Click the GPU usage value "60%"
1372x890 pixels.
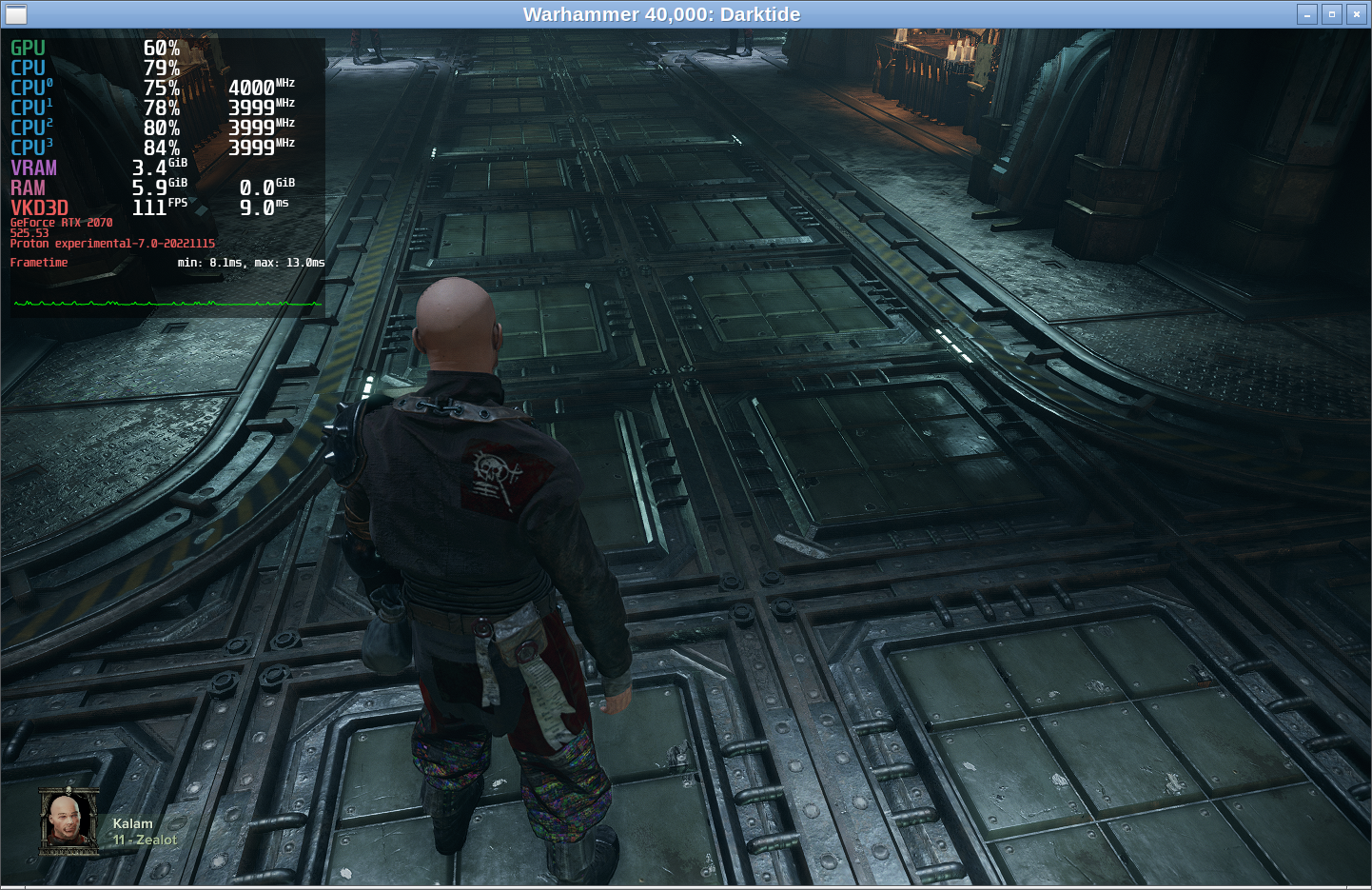(162, 48)
